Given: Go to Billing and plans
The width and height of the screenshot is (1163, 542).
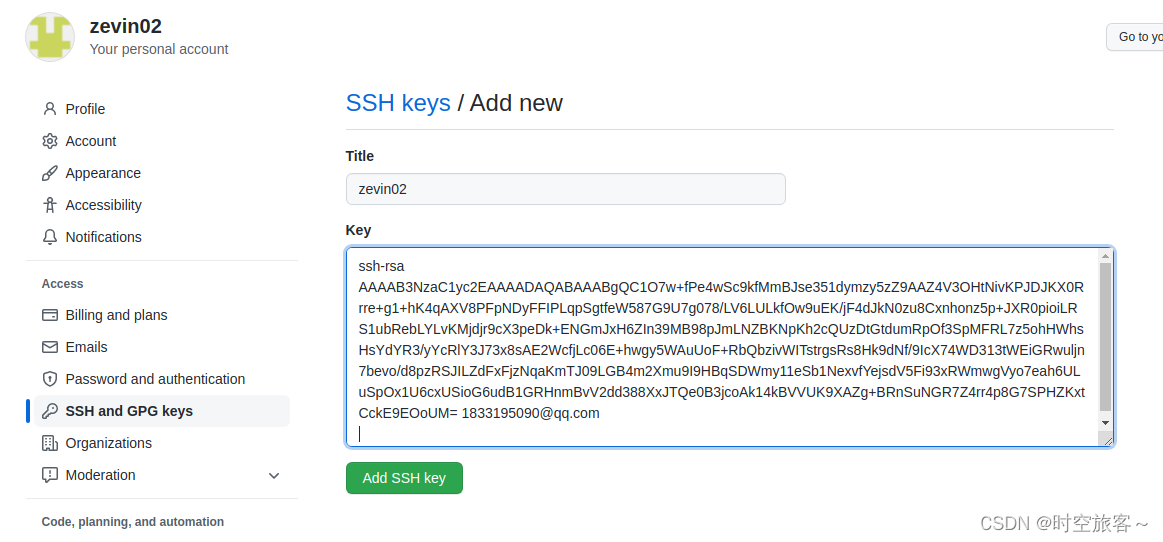Looking at the screenshot, I should pyautogui.click(x=116, y=315).
